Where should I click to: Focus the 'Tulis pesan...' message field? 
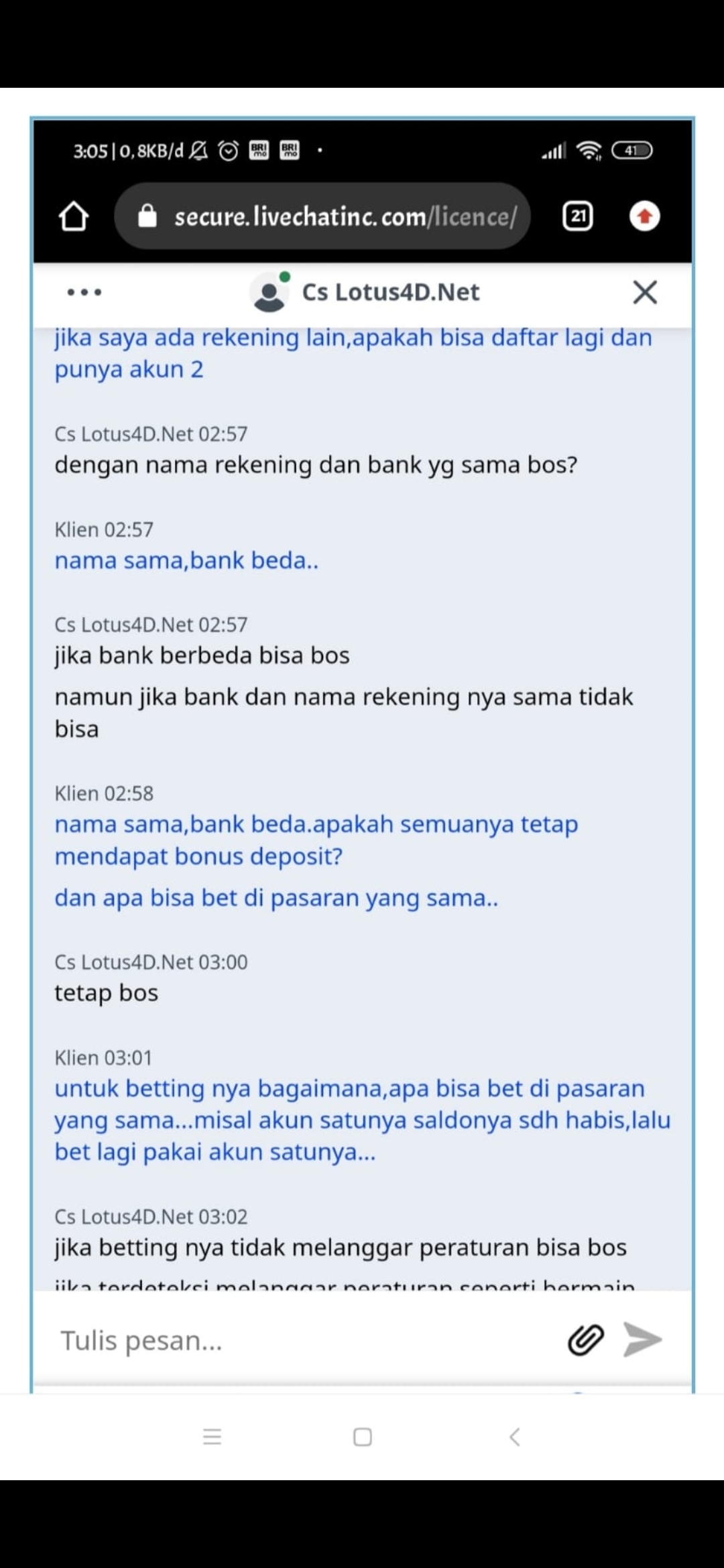pyautogui.click(x=302, y=1340)
